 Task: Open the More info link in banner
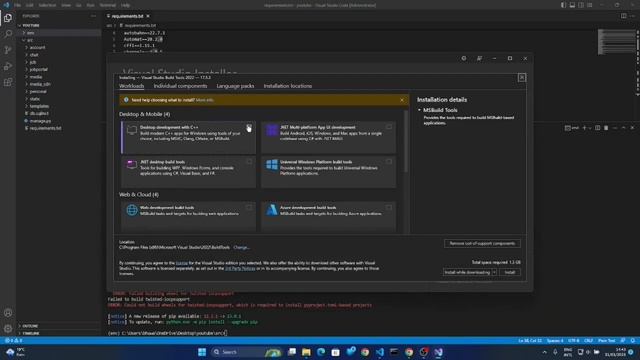[x=204, y=100]
